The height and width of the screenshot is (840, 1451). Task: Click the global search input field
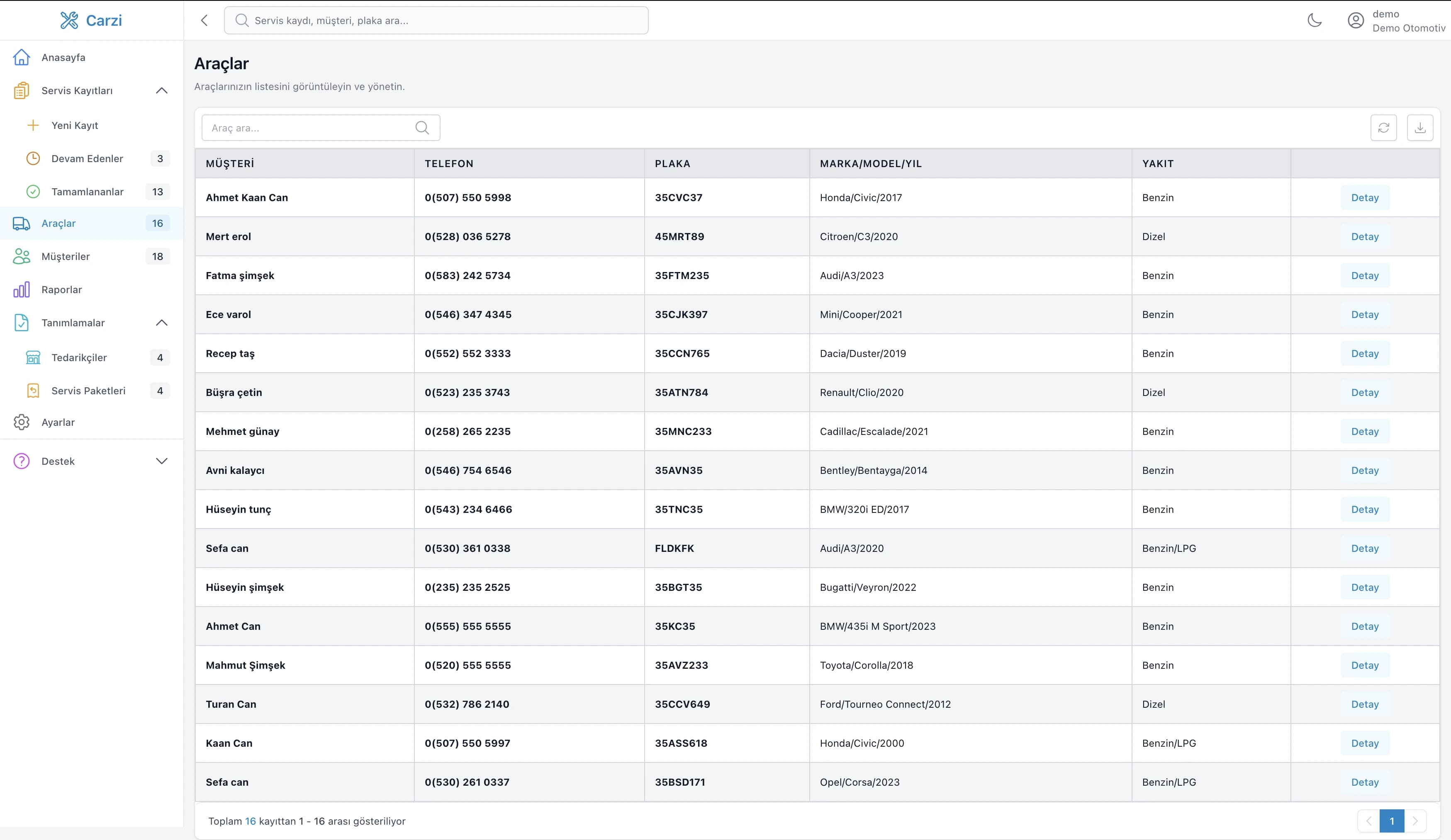click(x=436, y=20)
